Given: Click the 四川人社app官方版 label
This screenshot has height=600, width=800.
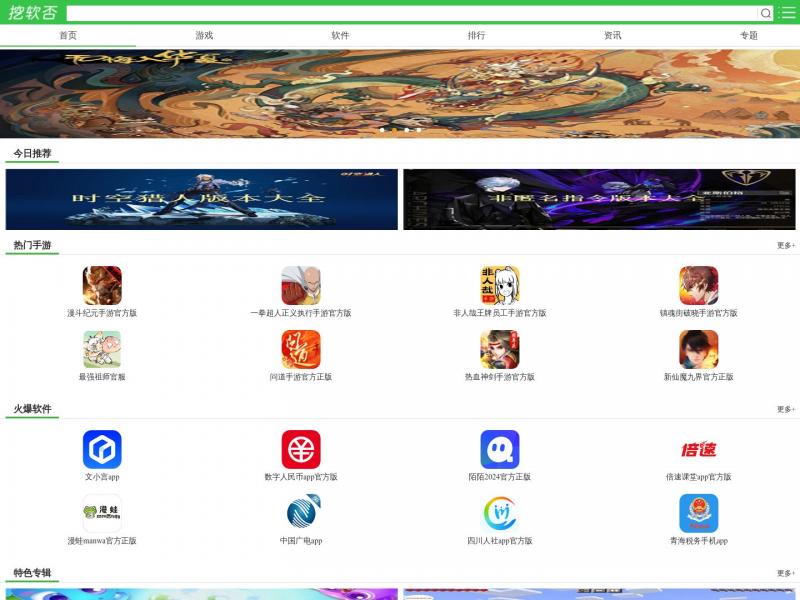Looking at the screenshot, I should [500, 540].
